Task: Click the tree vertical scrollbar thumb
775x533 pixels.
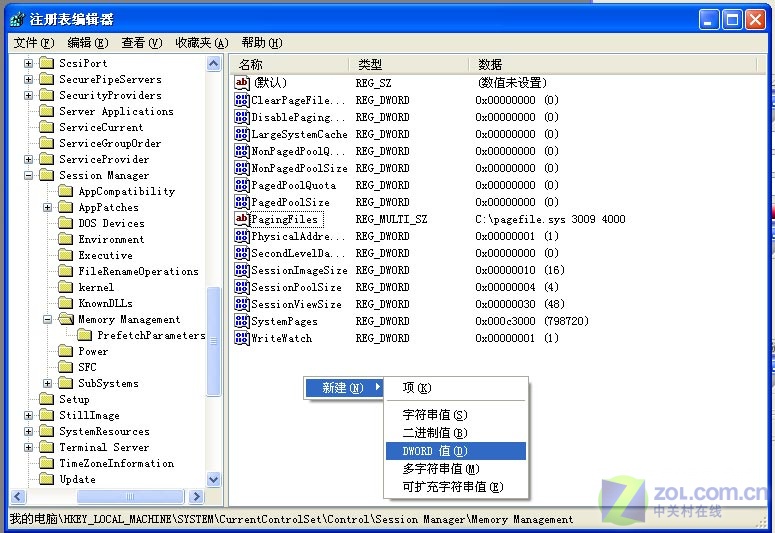Action: click(214, 341)
